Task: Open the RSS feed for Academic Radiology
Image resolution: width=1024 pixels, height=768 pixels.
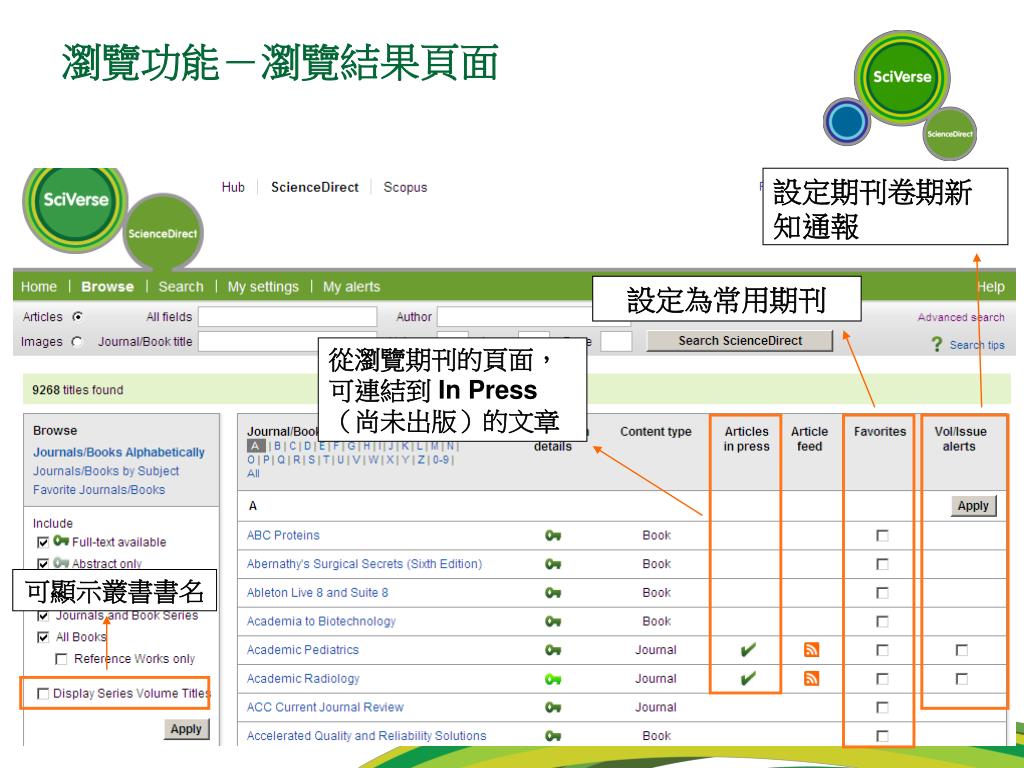Action: pyautogui.click(x=811, y=679)
